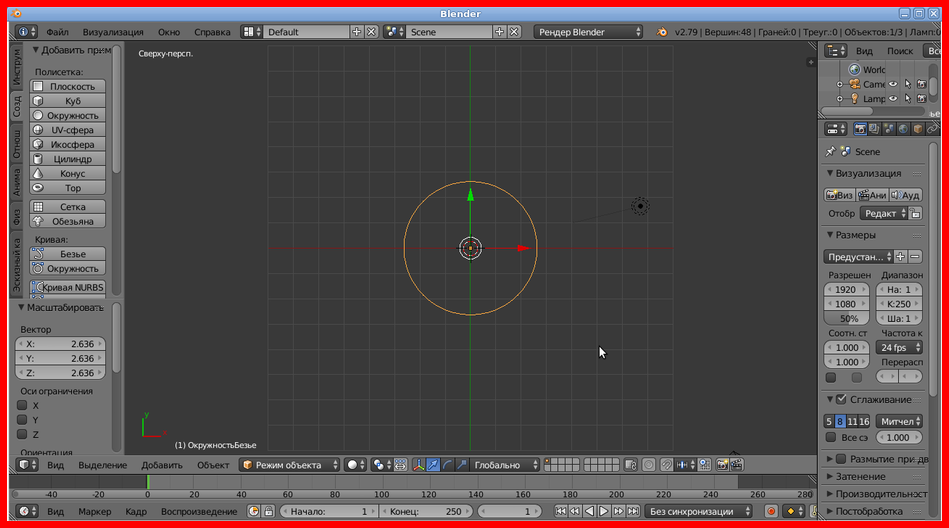This screenshot has width=949, height=528.
Task: Enable the Размытие при дв checkbox
Action: [841, 459]
